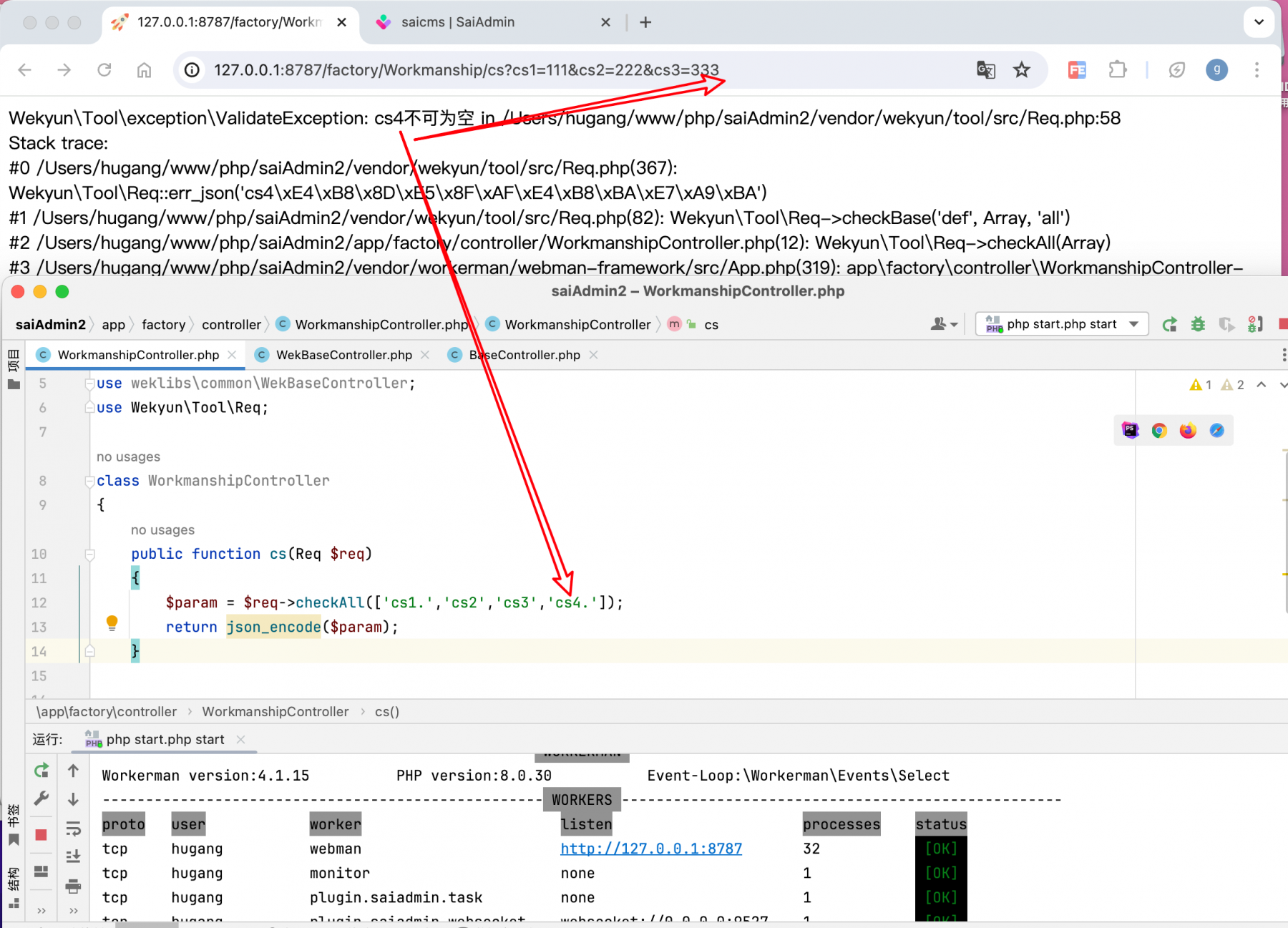This screenshot has width=1288, height=928.
Task: Open a new browser tab
Action: [x=645, y=22]
